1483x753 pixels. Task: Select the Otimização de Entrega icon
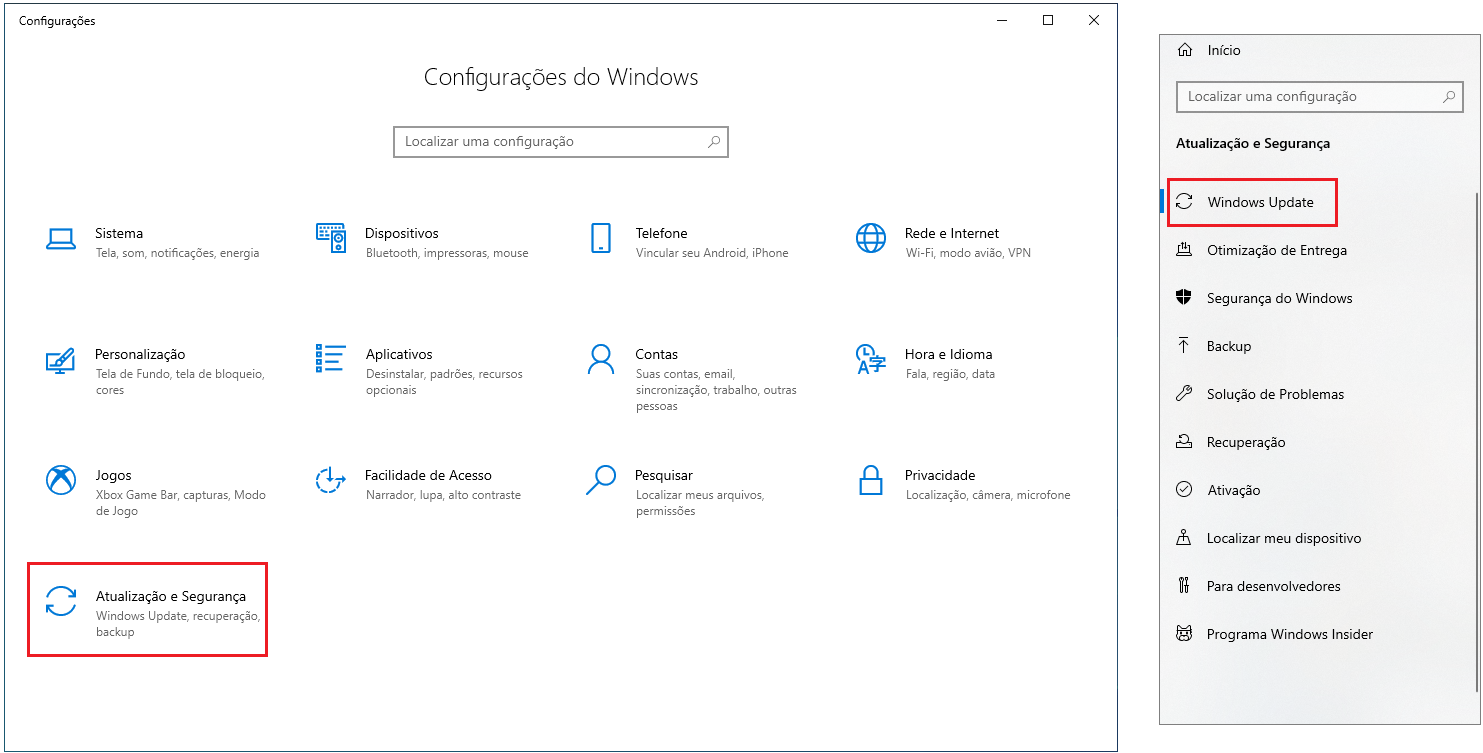1184,250
